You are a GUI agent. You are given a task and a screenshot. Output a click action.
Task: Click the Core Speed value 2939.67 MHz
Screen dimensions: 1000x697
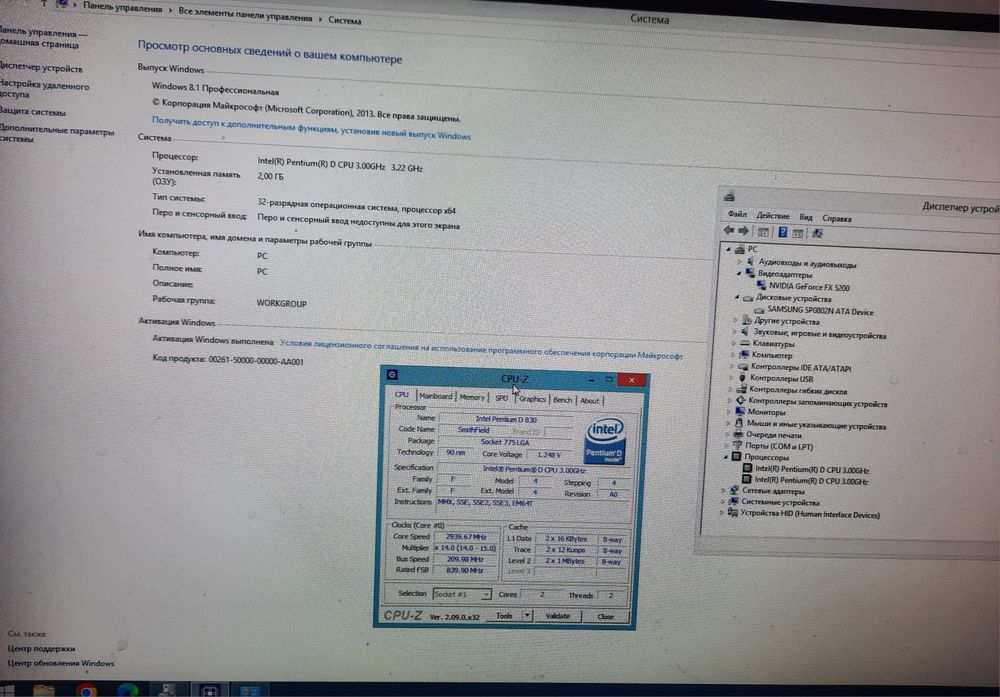[x=466, y=537]
